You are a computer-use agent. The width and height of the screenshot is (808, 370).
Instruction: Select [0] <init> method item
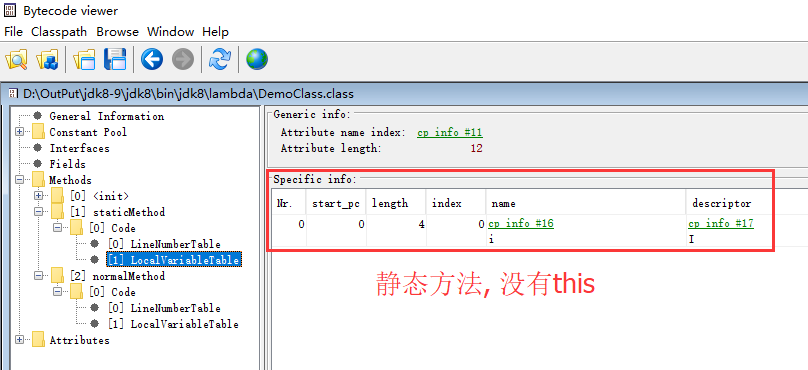(99, 196)
